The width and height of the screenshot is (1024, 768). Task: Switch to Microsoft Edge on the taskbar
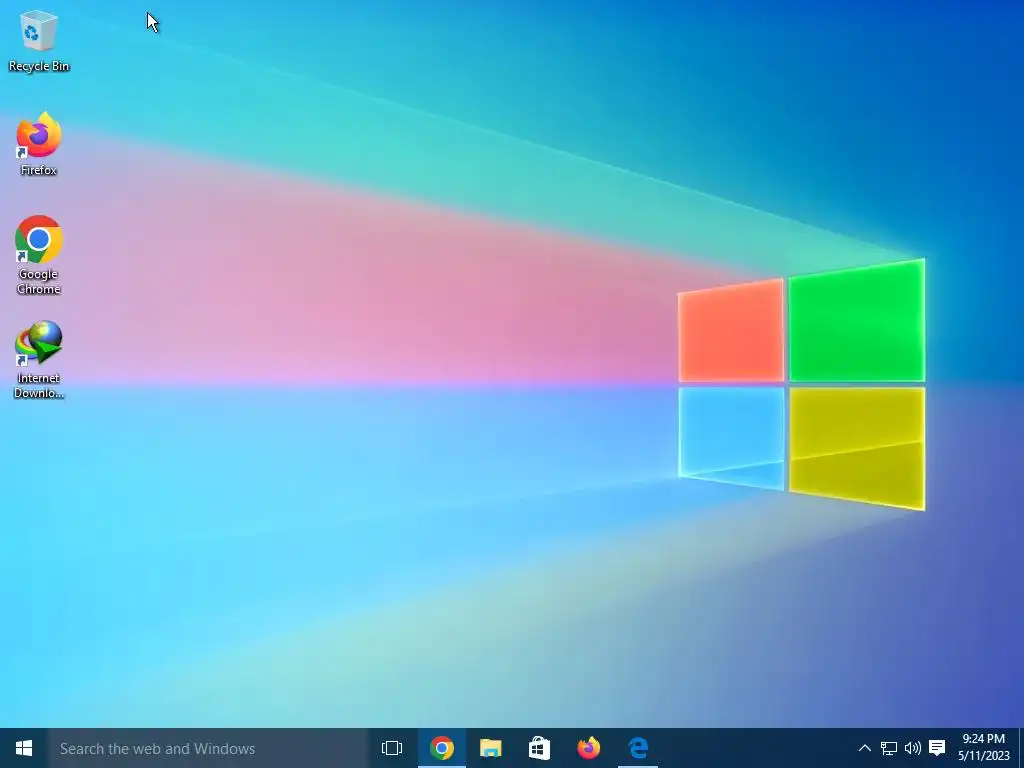pyautogui.click(x=637, y=748)
